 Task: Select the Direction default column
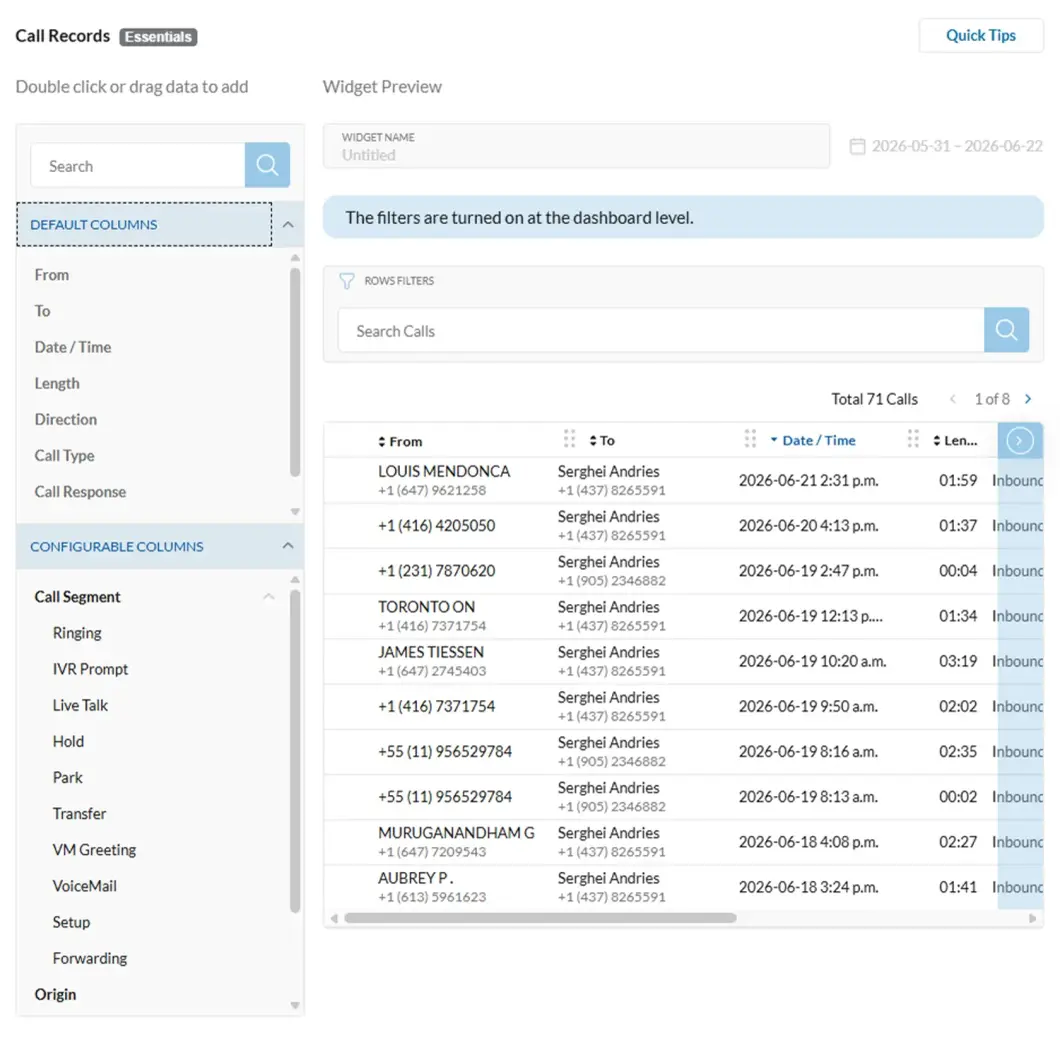click(66, 419)
